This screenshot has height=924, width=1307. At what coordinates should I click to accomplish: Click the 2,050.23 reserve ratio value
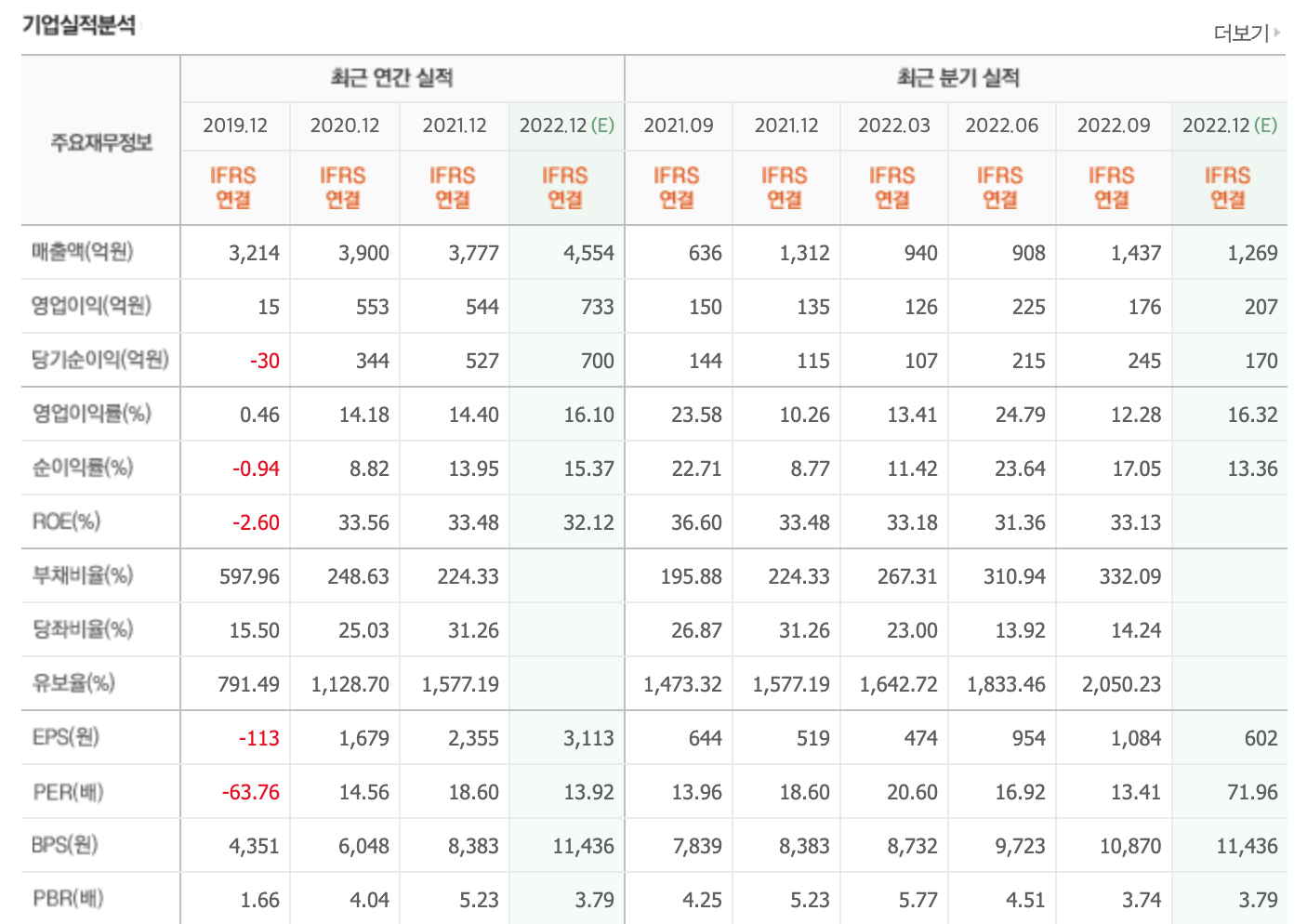[x=1122, y=684]
